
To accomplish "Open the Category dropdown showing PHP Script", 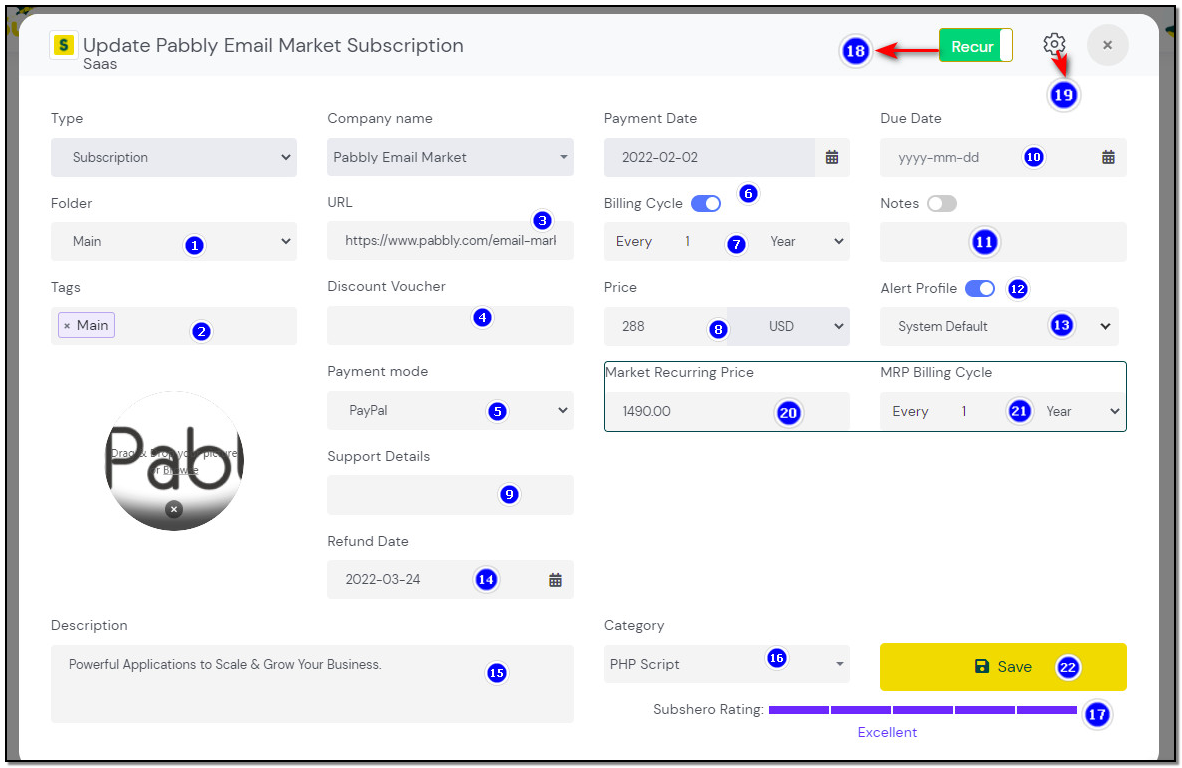I will click(727, 664).
